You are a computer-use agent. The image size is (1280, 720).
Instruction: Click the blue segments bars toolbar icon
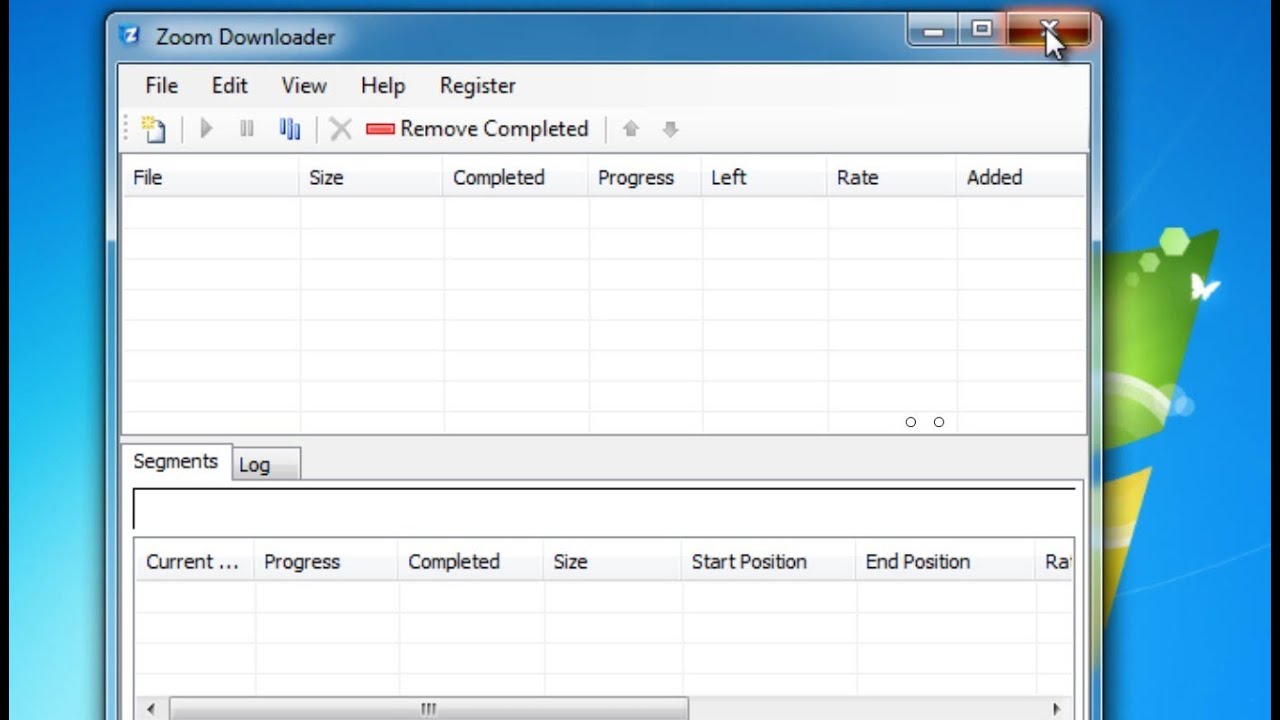(289, 129)
